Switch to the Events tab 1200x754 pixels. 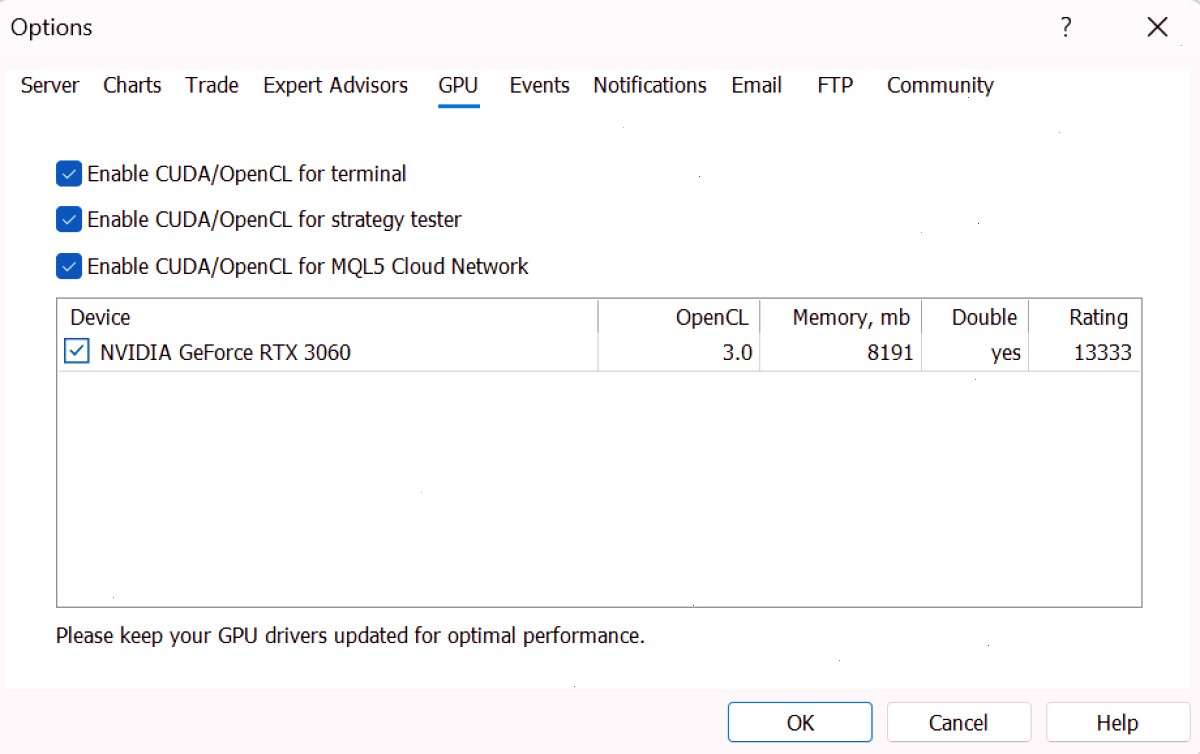click(x=540, y=86)
